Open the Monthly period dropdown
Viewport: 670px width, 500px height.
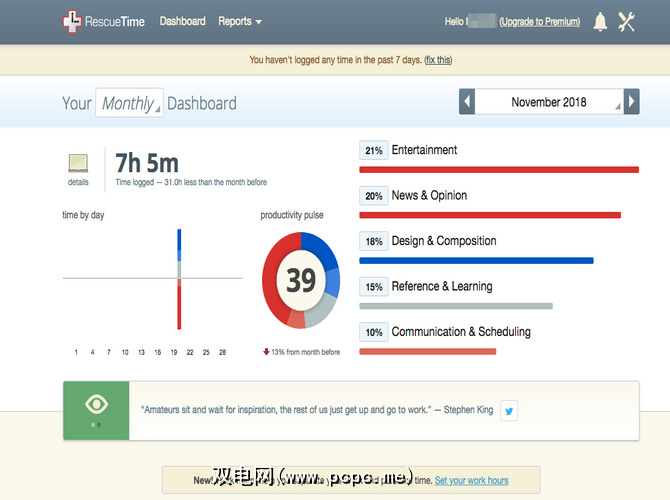pyautogui.click(x=129, y=103)
